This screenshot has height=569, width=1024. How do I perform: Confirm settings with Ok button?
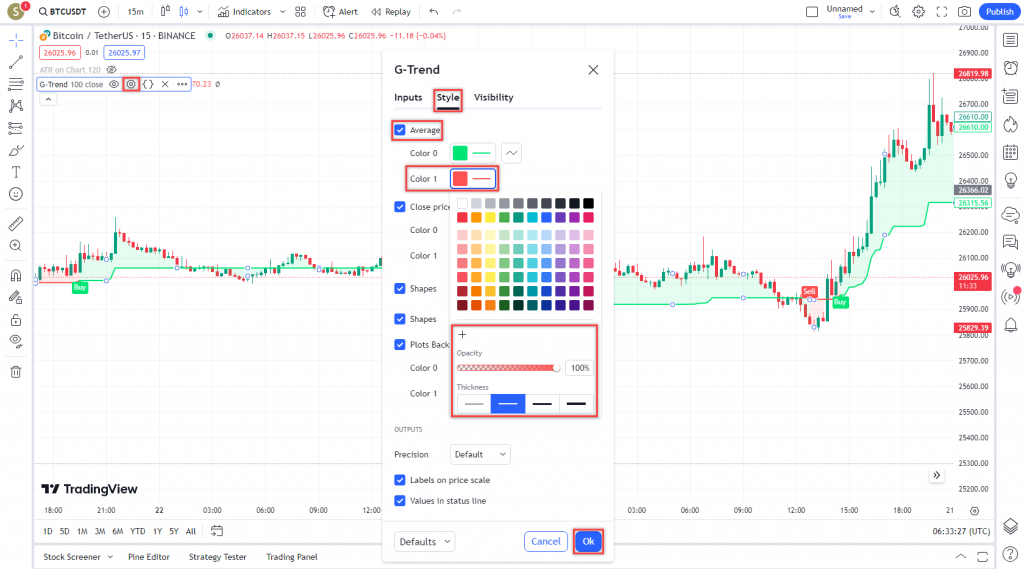click(588, 542)
